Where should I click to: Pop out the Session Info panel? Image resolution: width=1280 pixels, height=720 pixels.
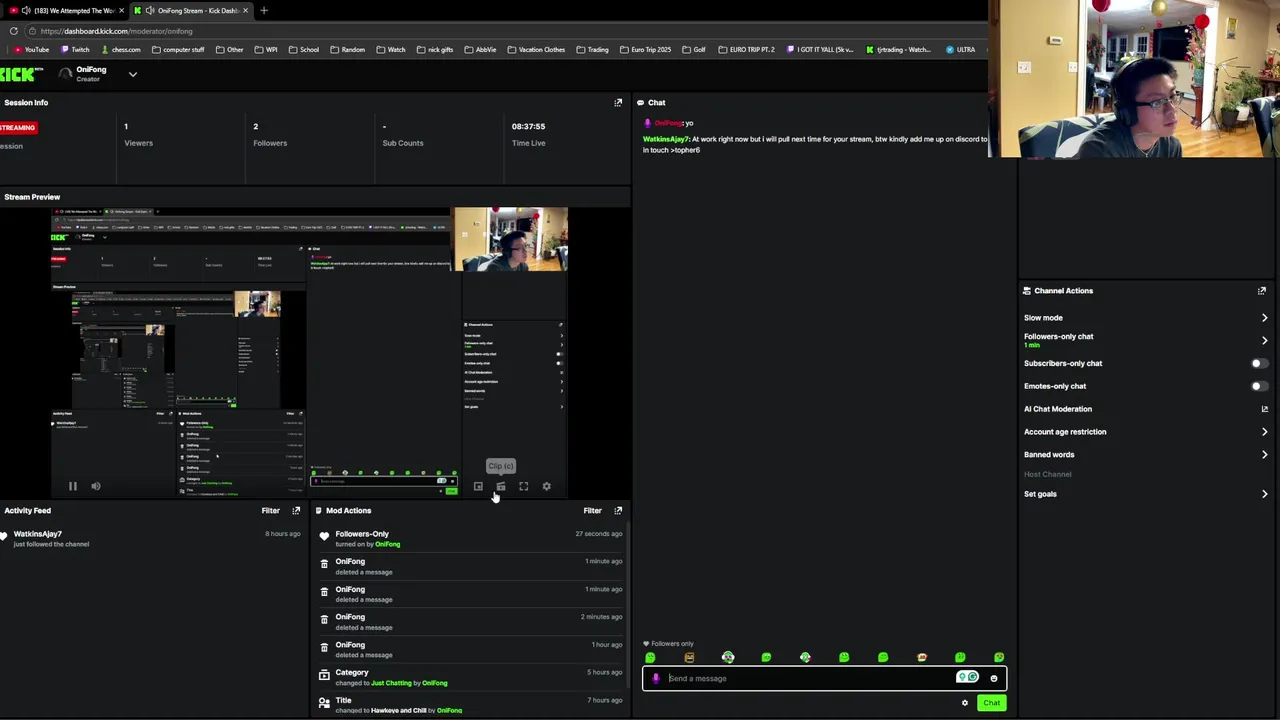point(618,103)
